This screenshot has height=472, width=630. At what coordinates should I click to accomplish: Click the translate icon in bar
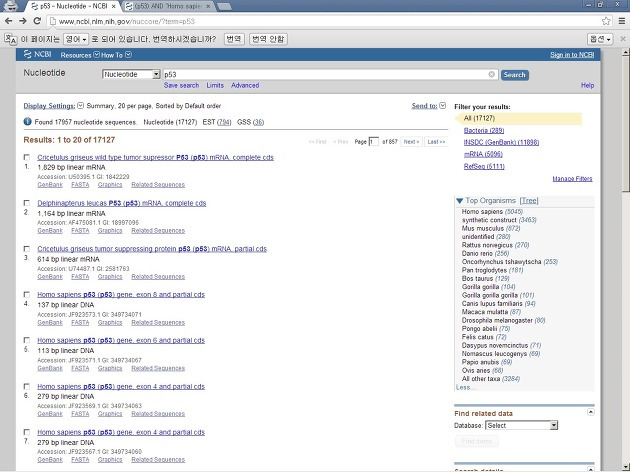point(10,39)
